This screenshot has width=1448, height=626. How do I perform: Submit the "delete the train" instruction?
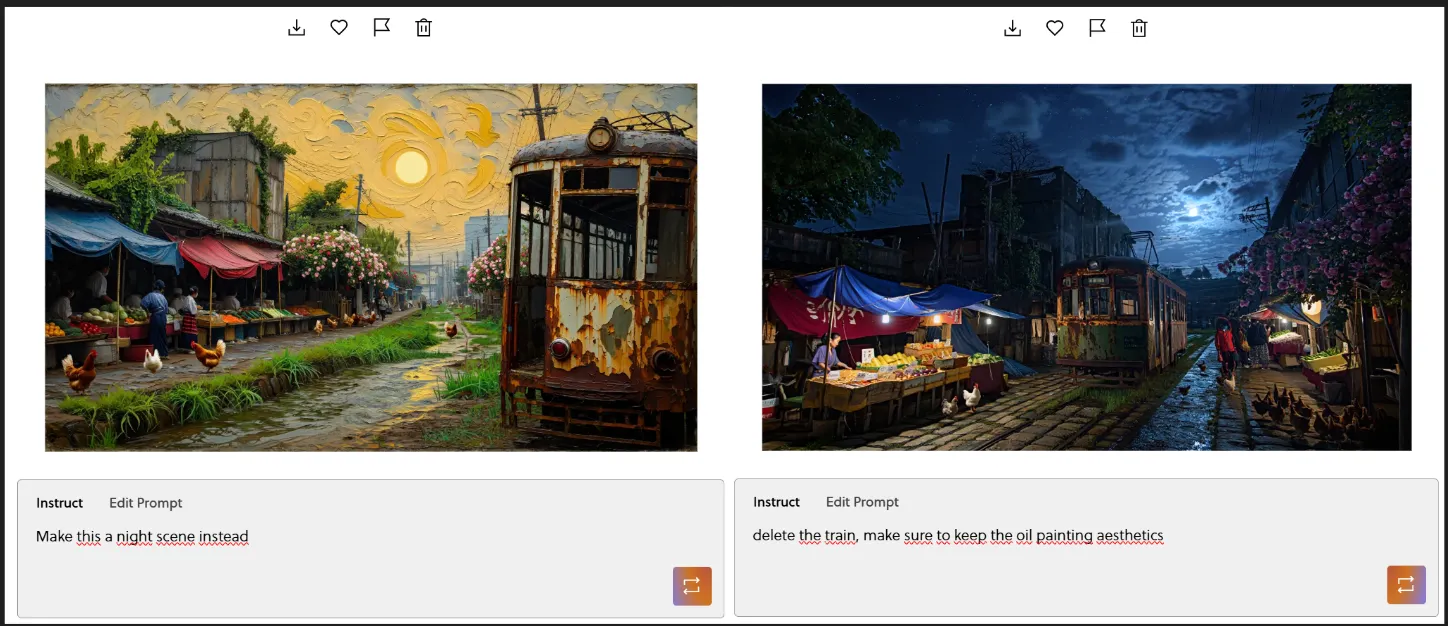coord(1406,585)
